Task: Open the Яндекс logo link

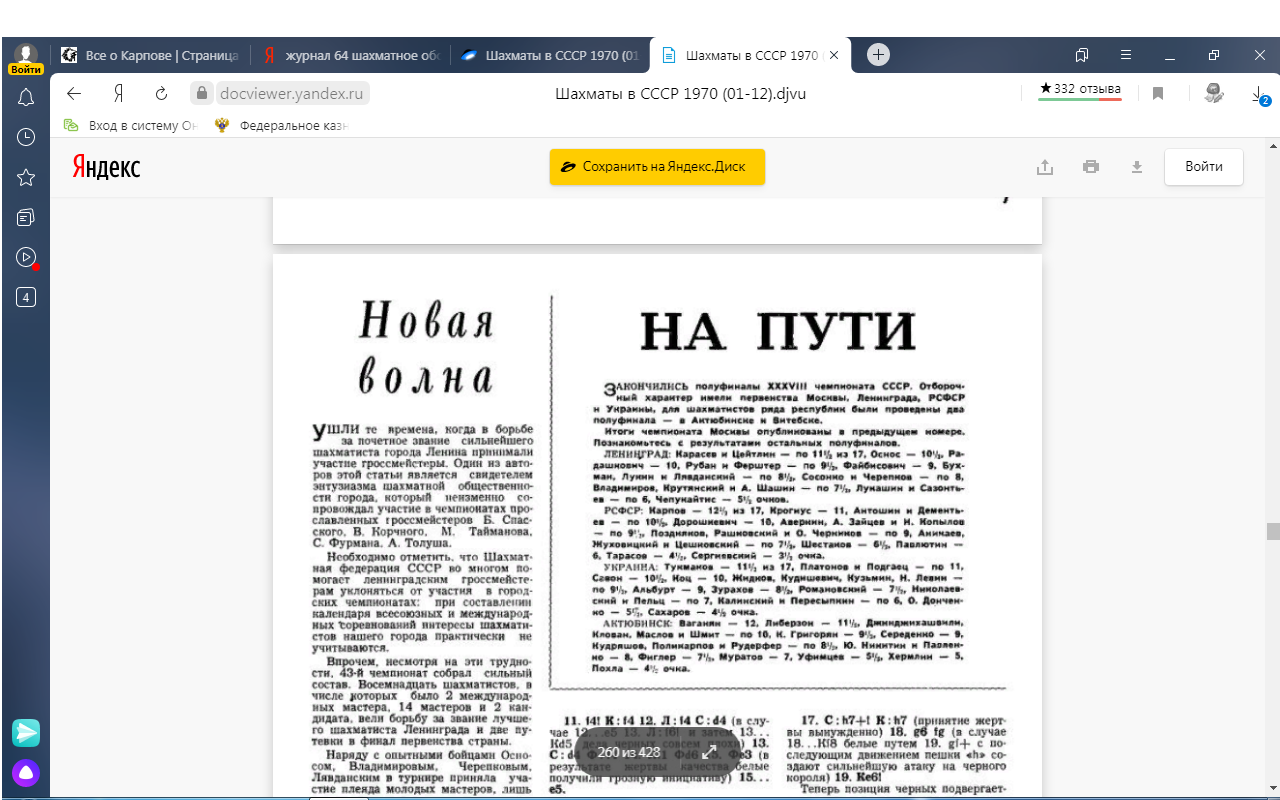Action: [106, 167]
